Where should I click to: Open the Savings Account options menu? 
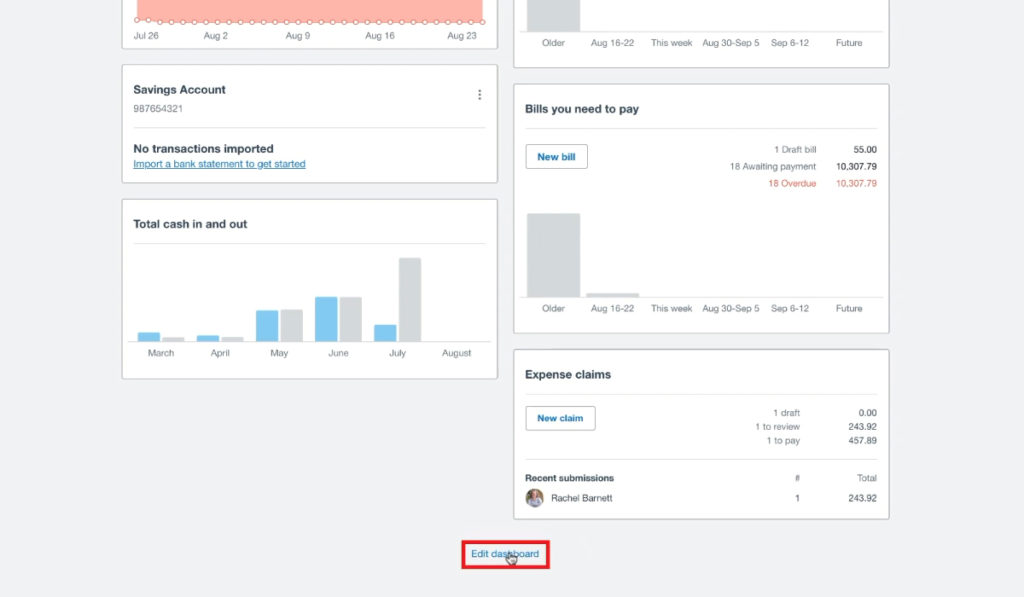pyautogui.click(x=479, y=94)
